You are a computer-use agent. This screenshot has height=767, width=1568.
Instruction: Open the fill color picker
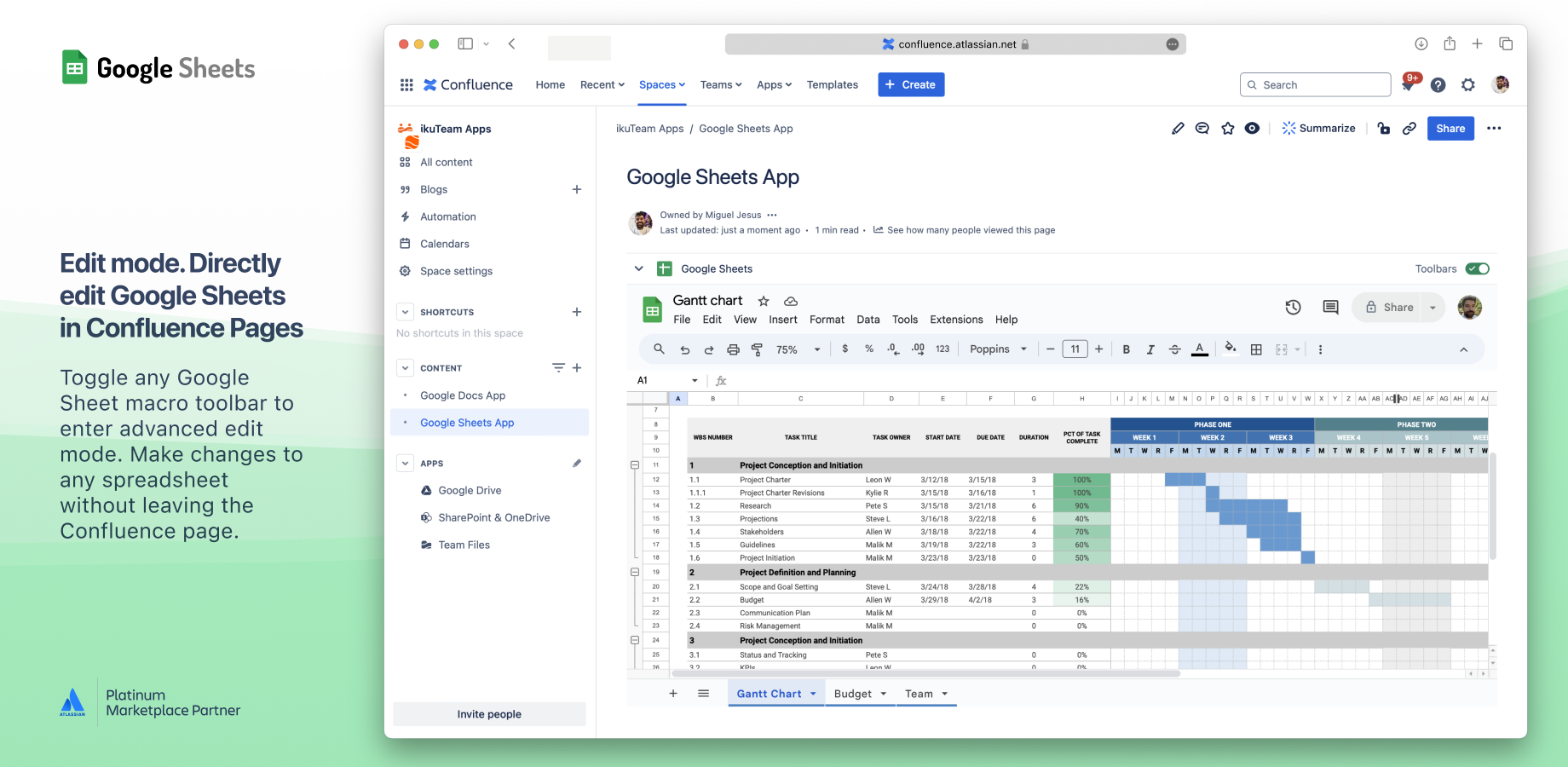point(1230,348)
